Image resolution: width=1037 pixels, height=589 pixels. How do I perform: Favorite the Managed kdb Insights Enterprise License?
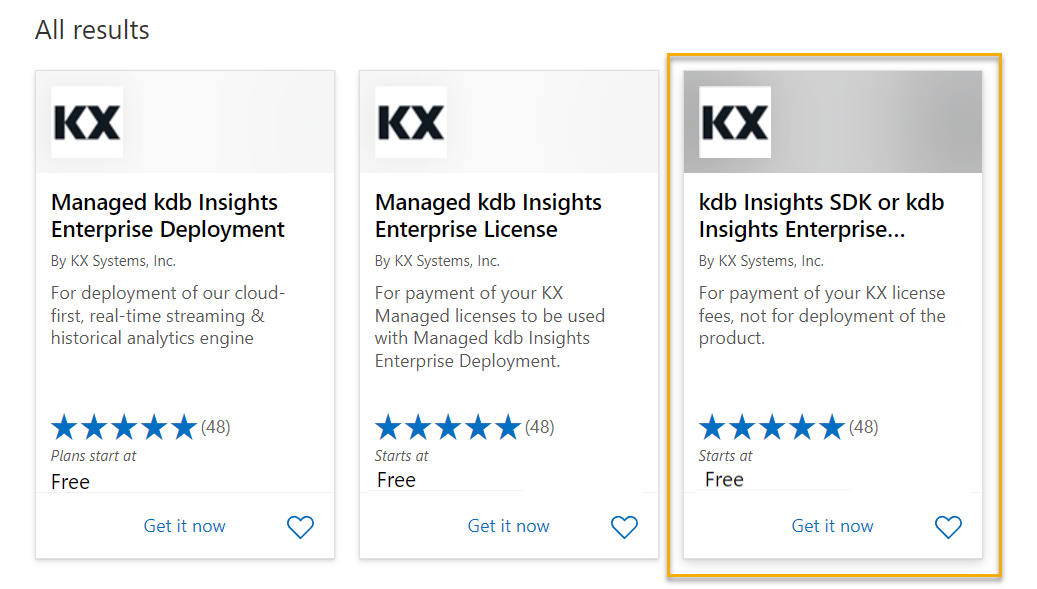point(624,527)
